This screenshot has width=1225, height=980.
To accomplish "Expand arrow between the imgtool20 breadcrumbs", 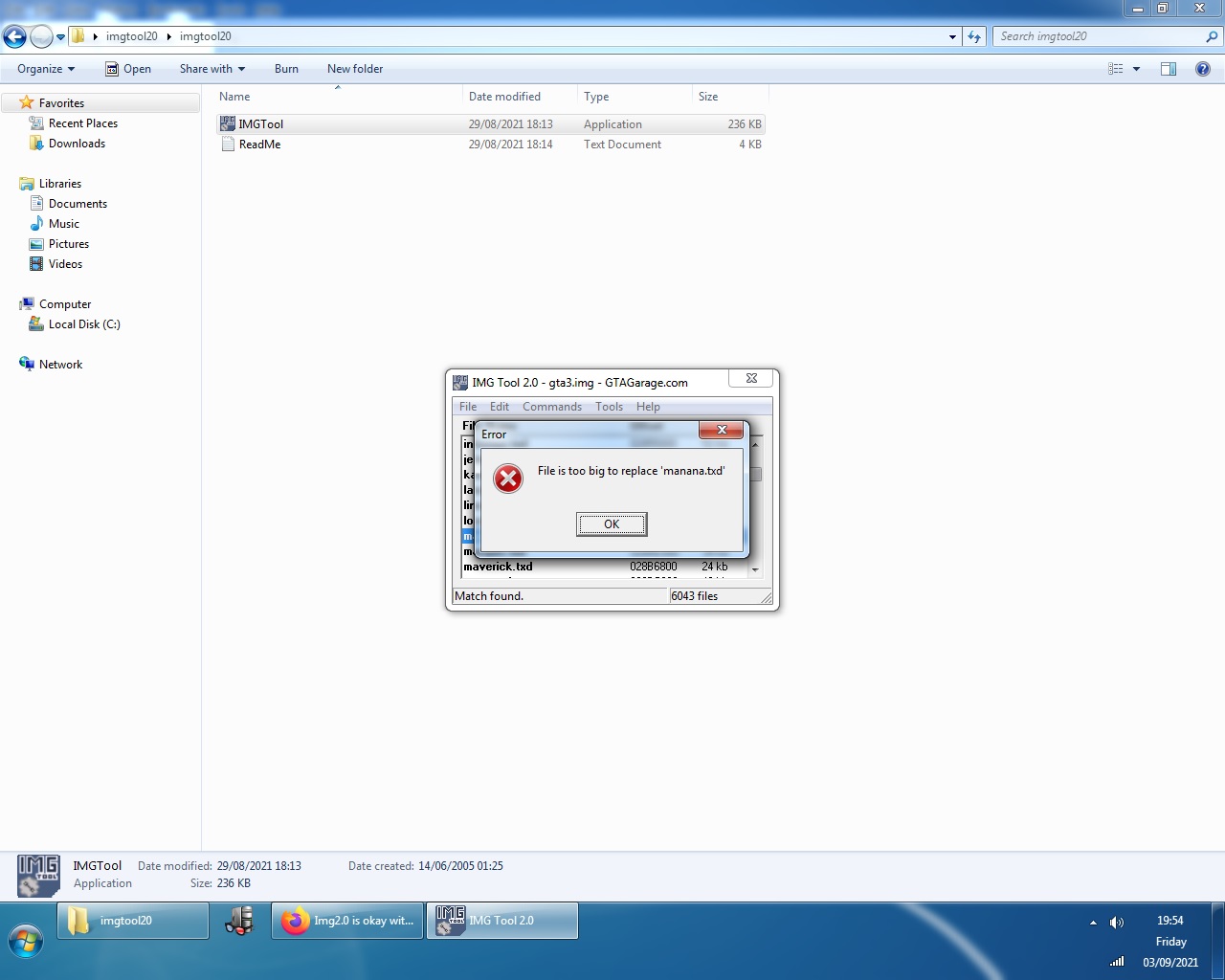I will point(169,36).
